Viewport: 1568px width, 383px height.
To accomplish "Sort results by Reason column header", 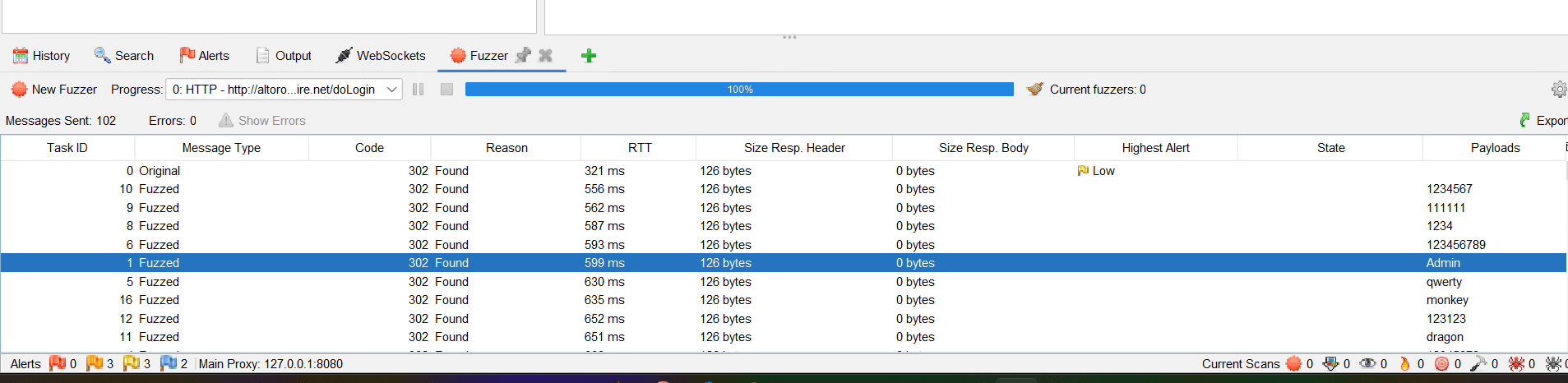I will point(506,148).
